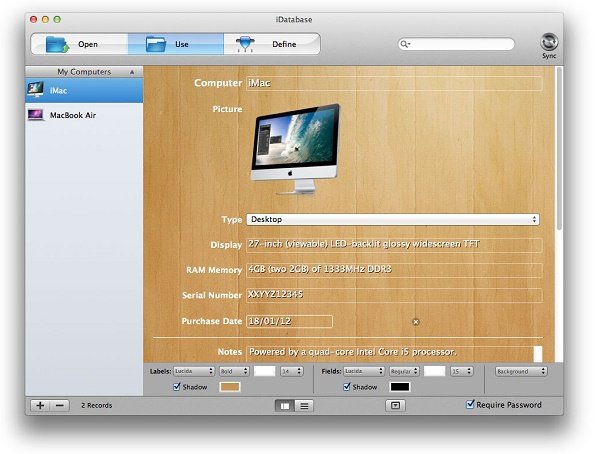600x454 pixels.
Task: Pick the Labels shadow tan color swatch
Action: [230, 387]
